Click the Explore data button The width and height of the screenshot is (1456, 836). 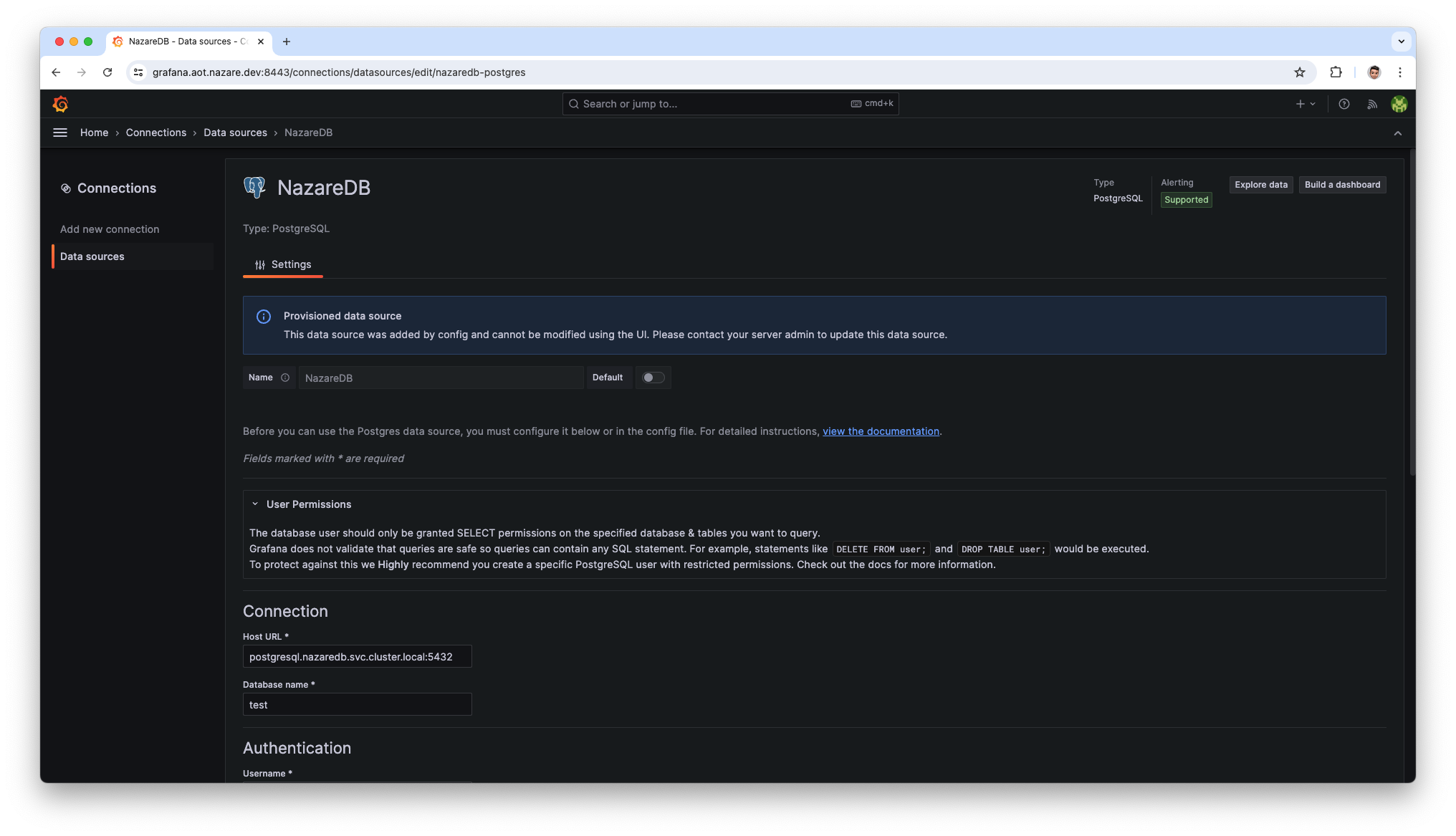1261,185
